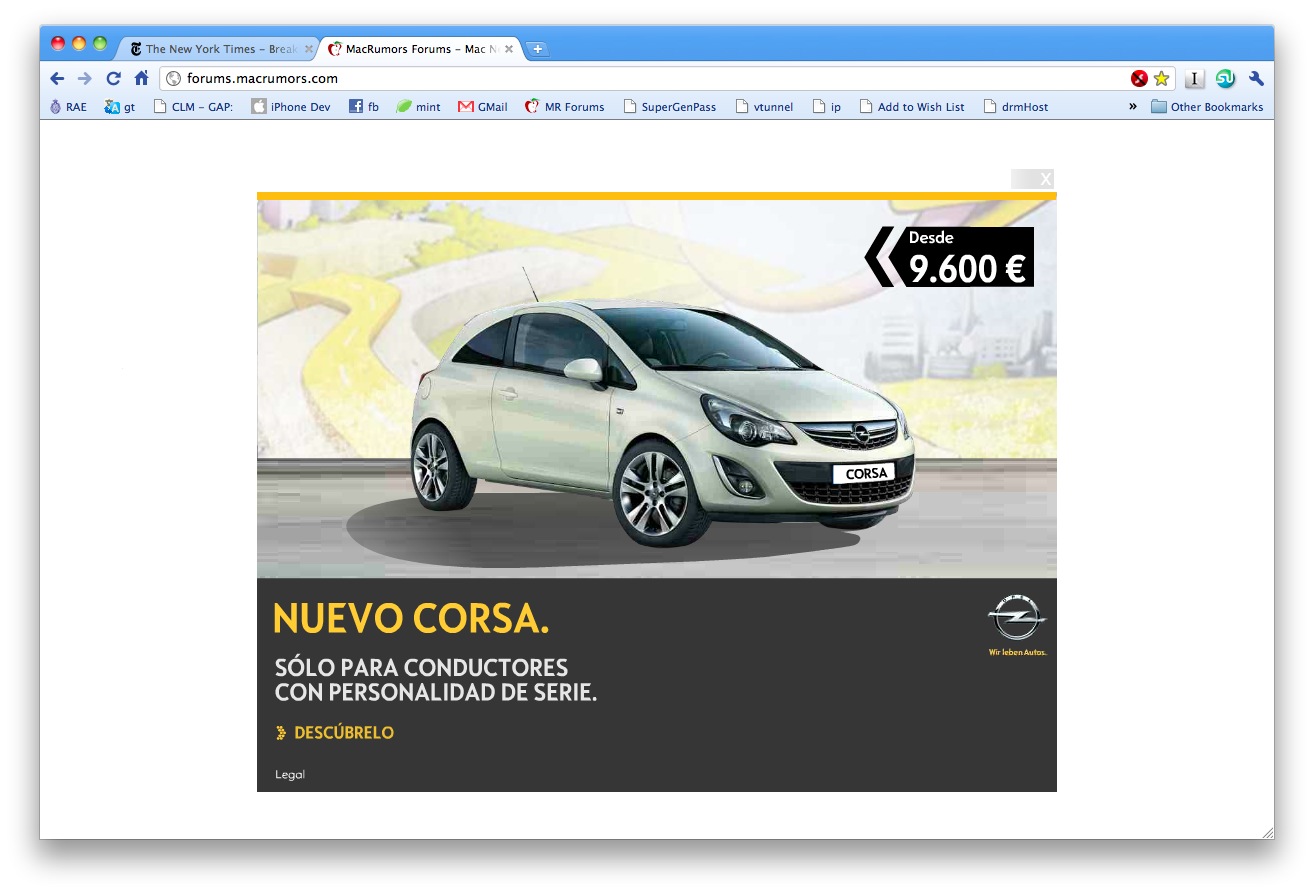The width and height of the screenshot is (1314, 894).
Task: Close the Opel Corsa advertisement overlay
Action: pos(1033,179)
